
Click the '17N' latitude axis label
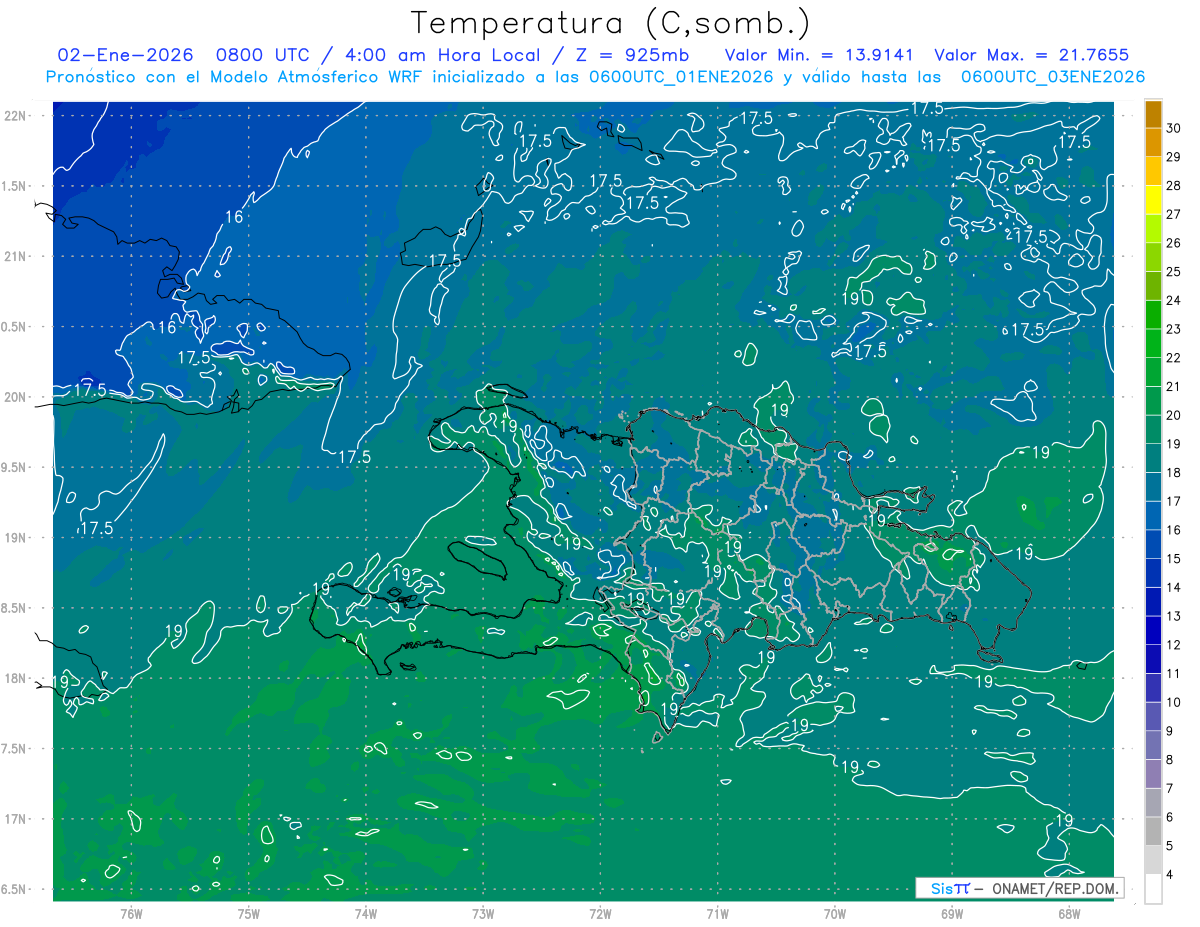coord(16,819)
